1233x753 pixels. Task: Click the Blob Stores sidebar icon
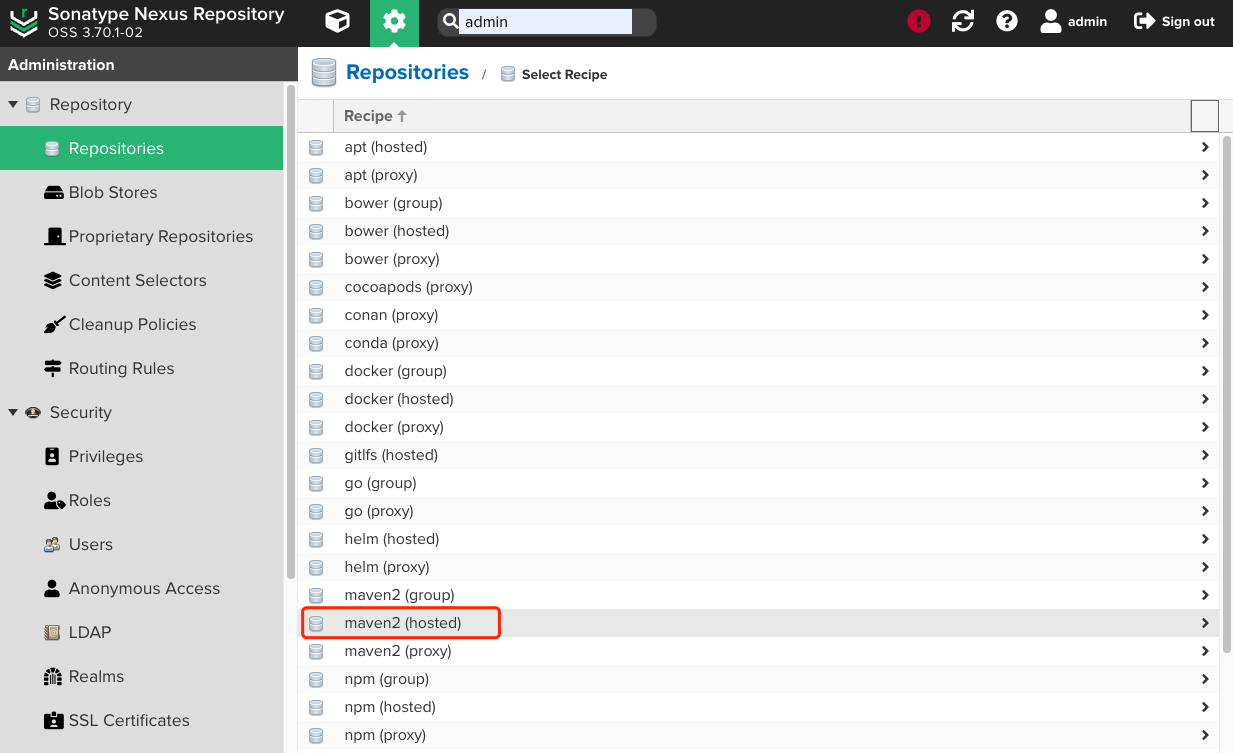(x=54, y=193)
